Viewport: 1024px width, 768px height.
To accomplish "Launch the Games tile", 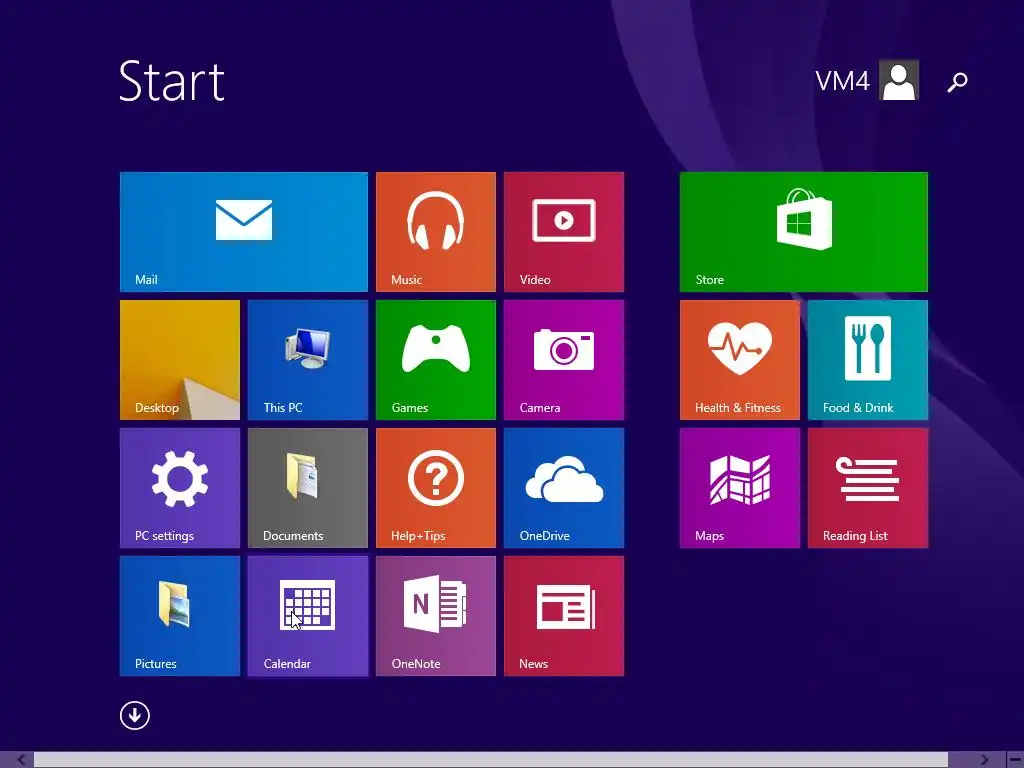I will [x=436, y=360].
